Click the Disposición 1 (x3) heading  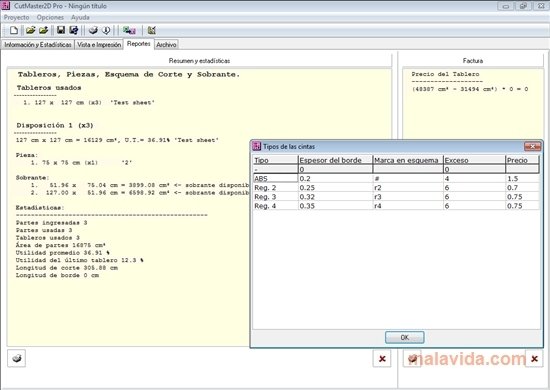click(x=55, y=125)
